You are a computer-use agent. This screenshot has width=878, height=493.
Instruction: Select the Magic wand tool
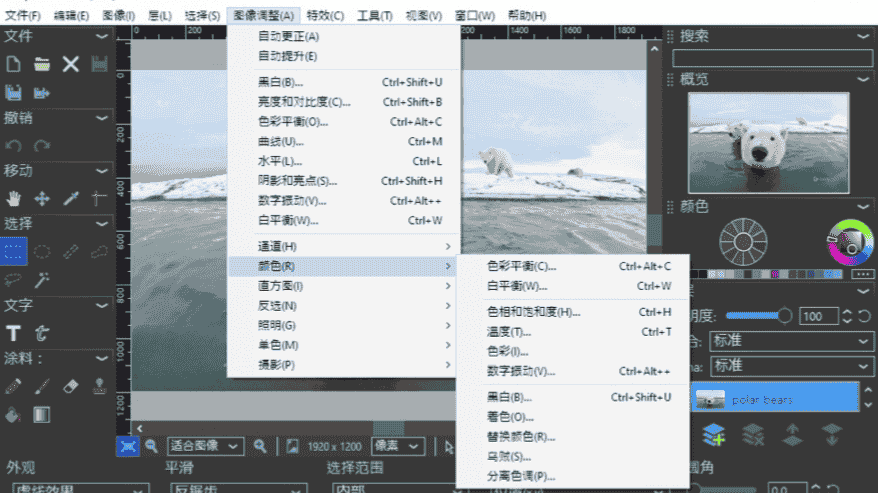click(x=42, y=280)
